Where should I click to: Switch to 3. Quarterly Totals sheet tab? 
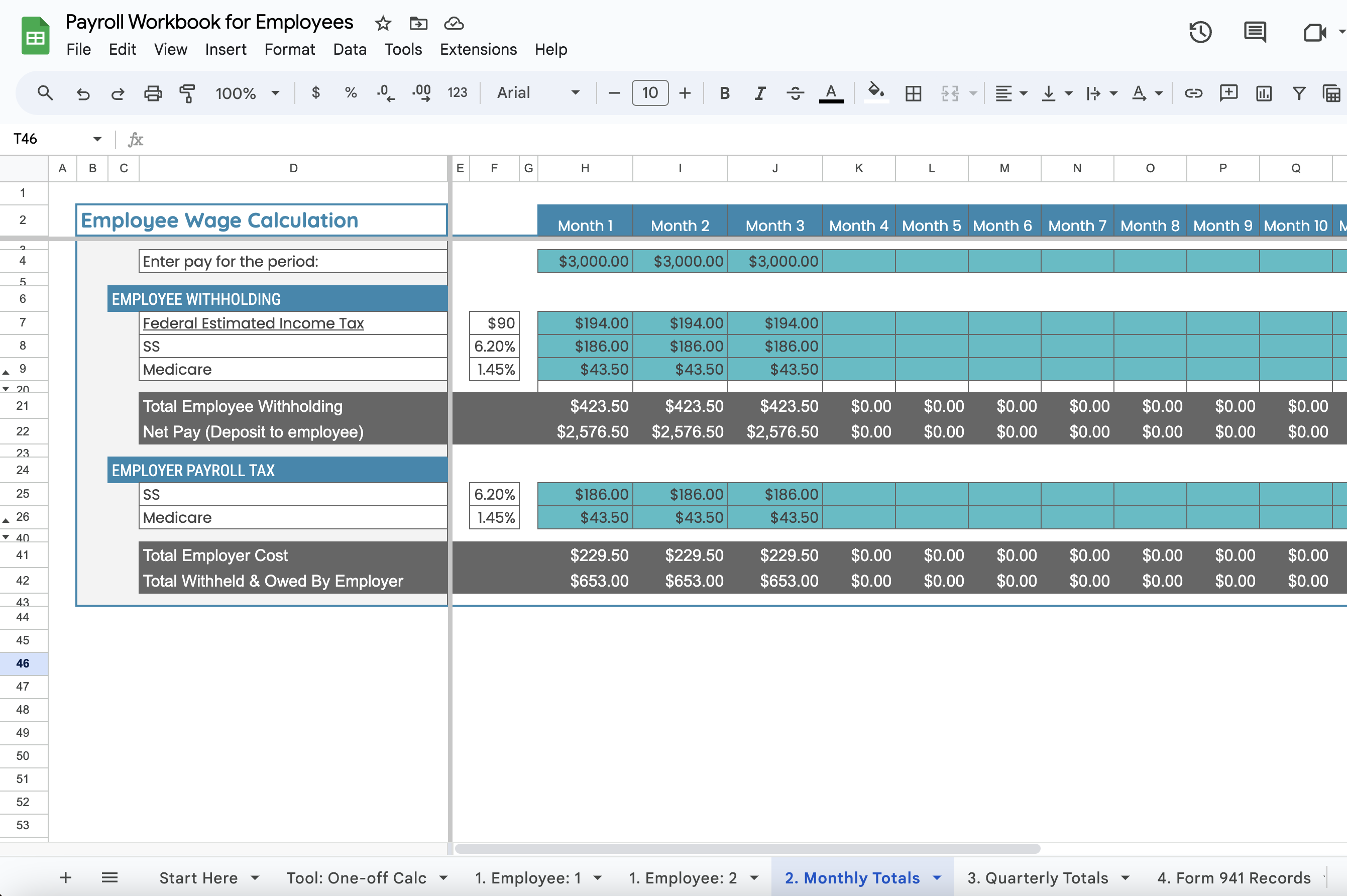point(1038,877)
